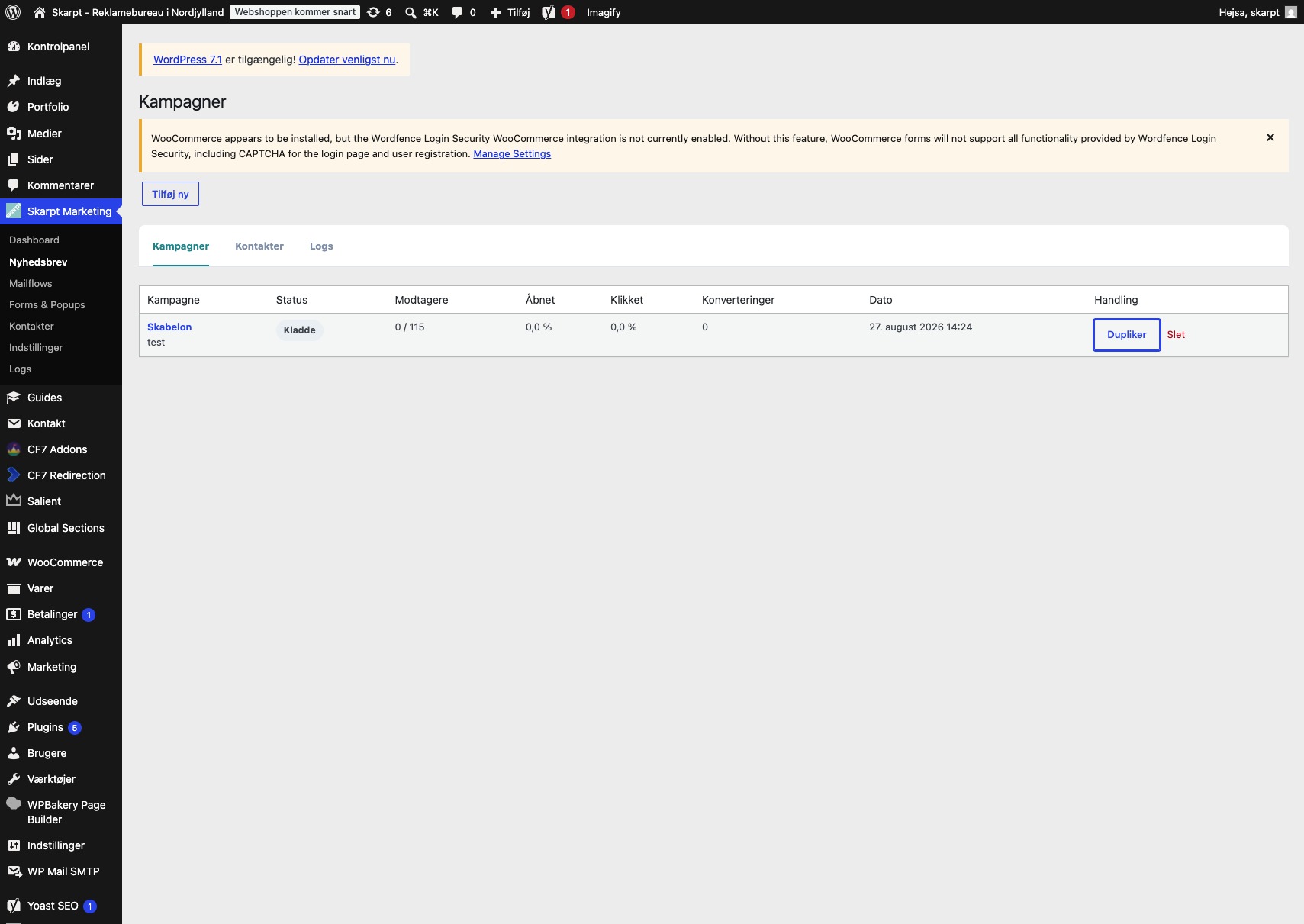Open the Skabelon campaign link
The width and height of the screenshot is (1304, 924).
(x=169, y=327)
